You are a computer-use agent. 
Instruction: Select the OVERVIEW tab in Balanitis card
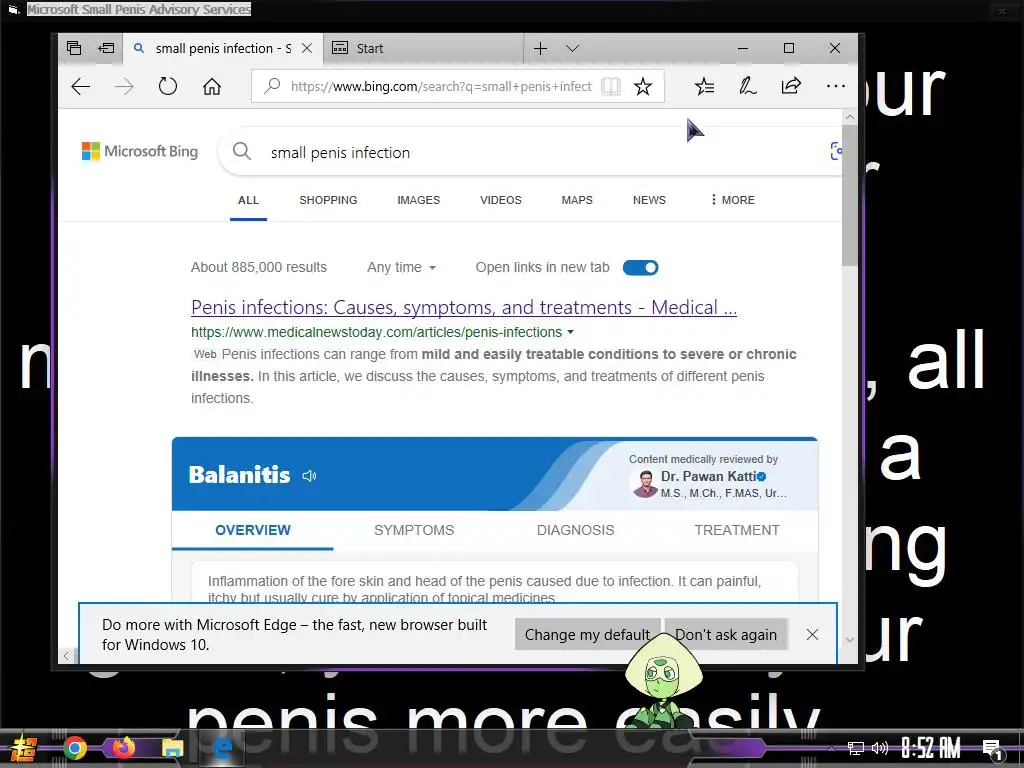[253, 530]
